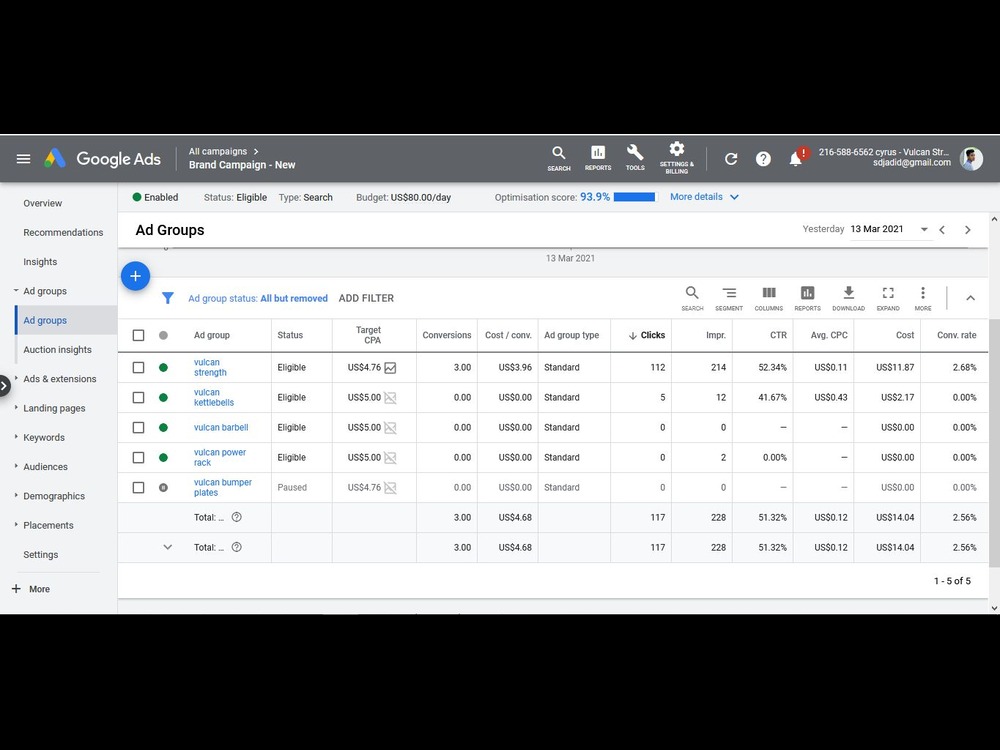Toggle status dot of vulcan strength
This screenshot has width=1000, height=750.
point(163,368)
